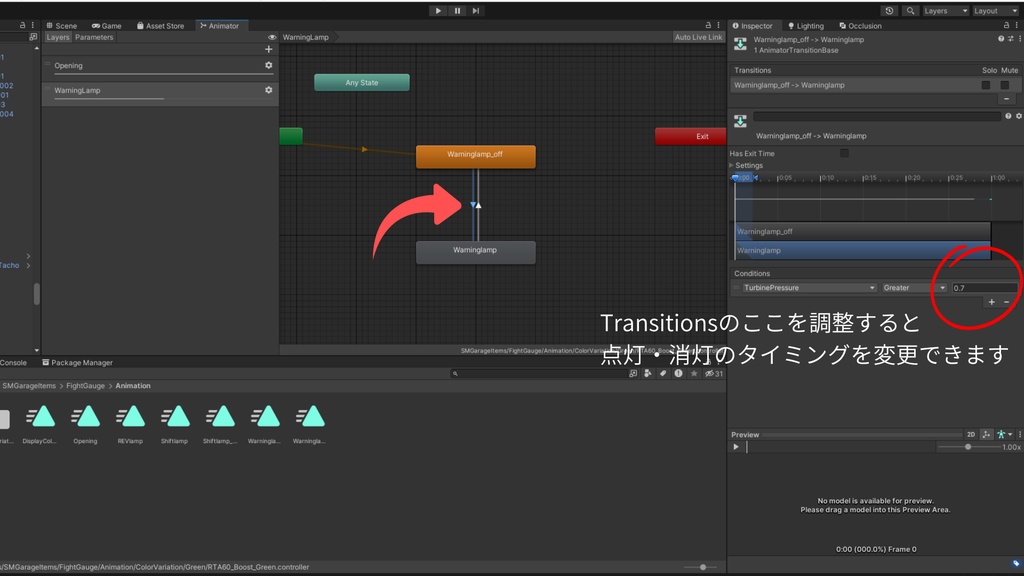Toggle Auto Live Link button

click(x=698, y=37)
